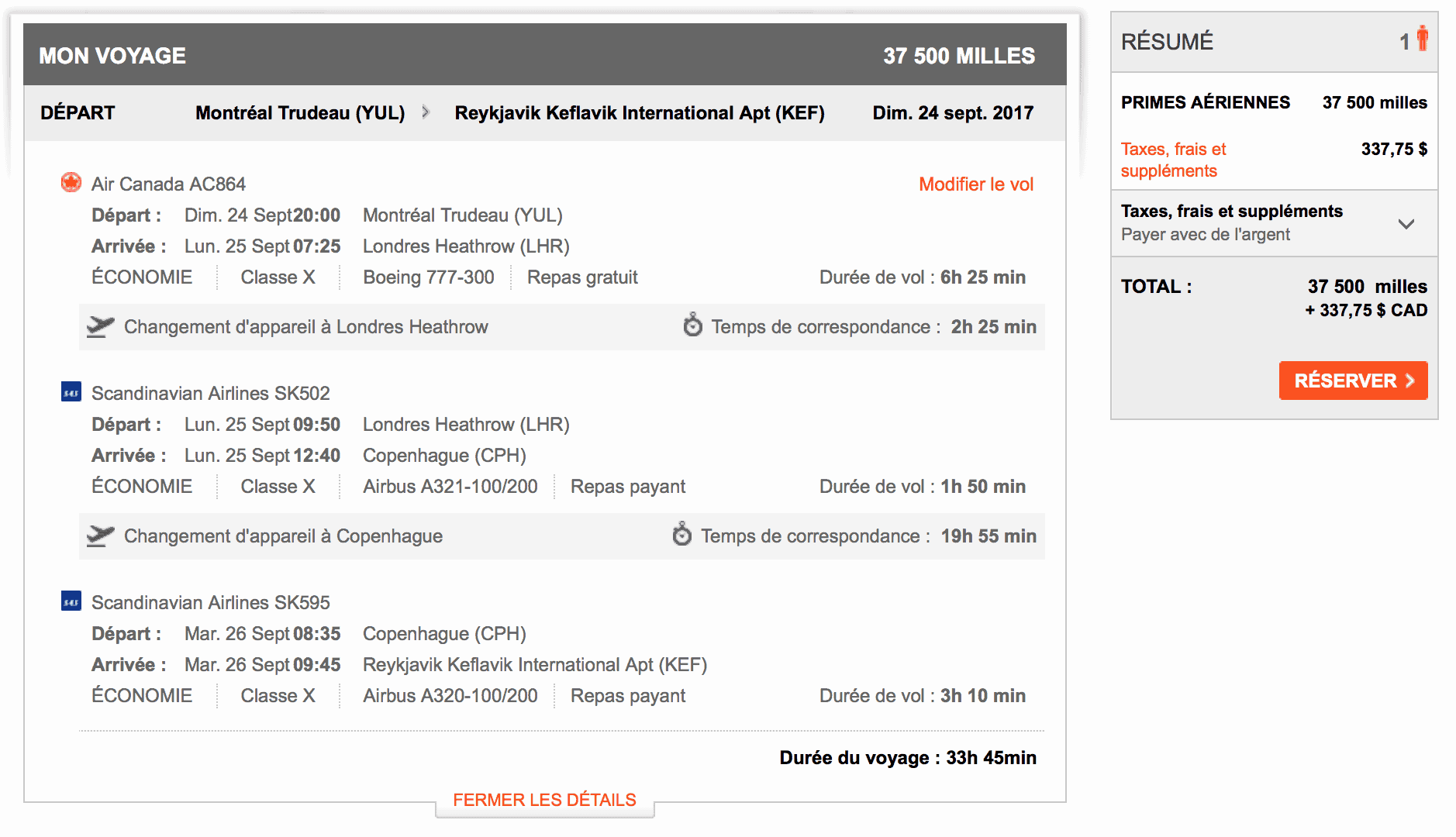Image resolution: width=1456 pixels, height=837 pixels.
Task: Click the SAS logo beside flight SK595
Action: (x=71, y=601)
